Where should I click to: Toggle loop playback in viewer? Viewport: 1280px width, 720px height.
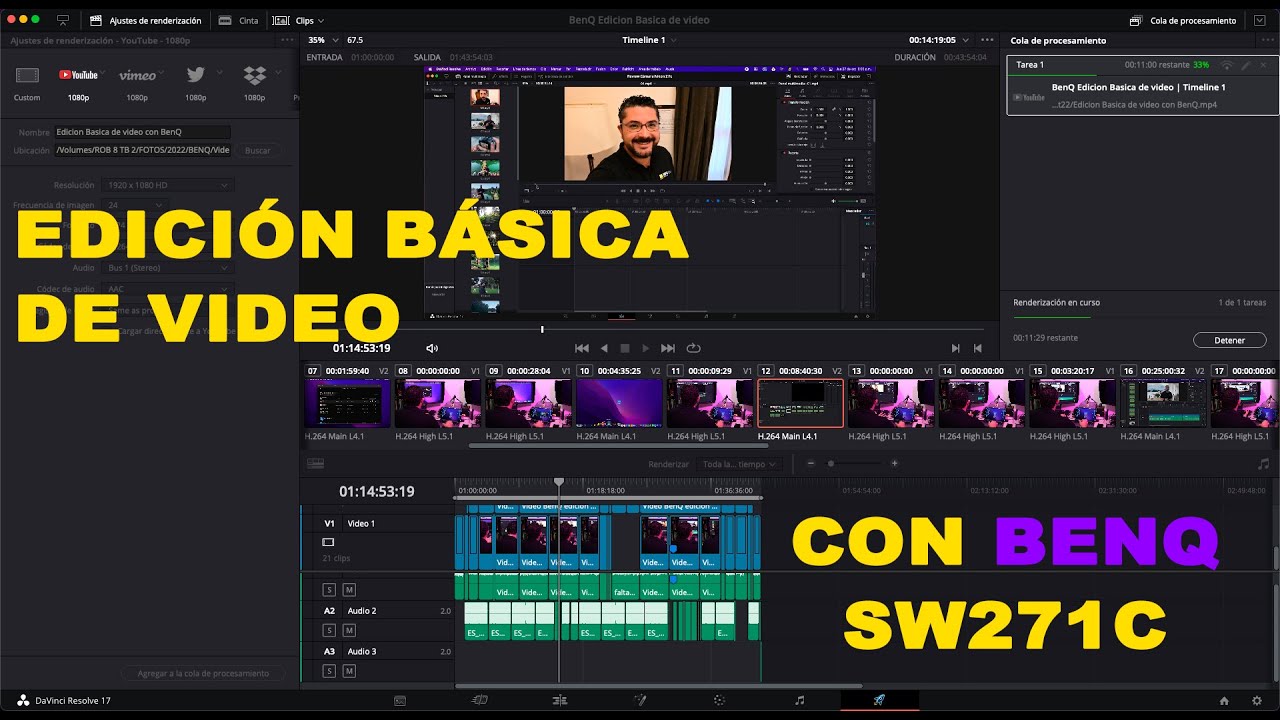693,348
